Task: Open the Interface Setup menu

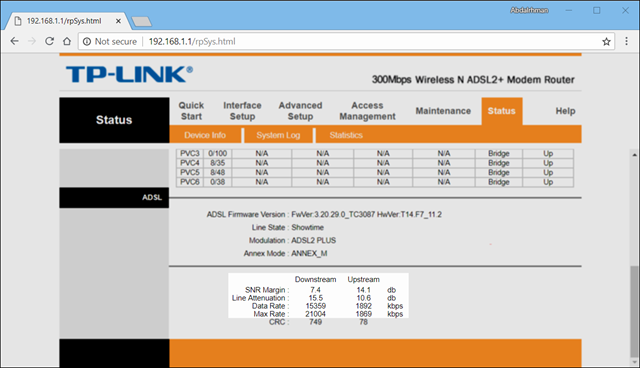Action: click(x=242, y=111)
